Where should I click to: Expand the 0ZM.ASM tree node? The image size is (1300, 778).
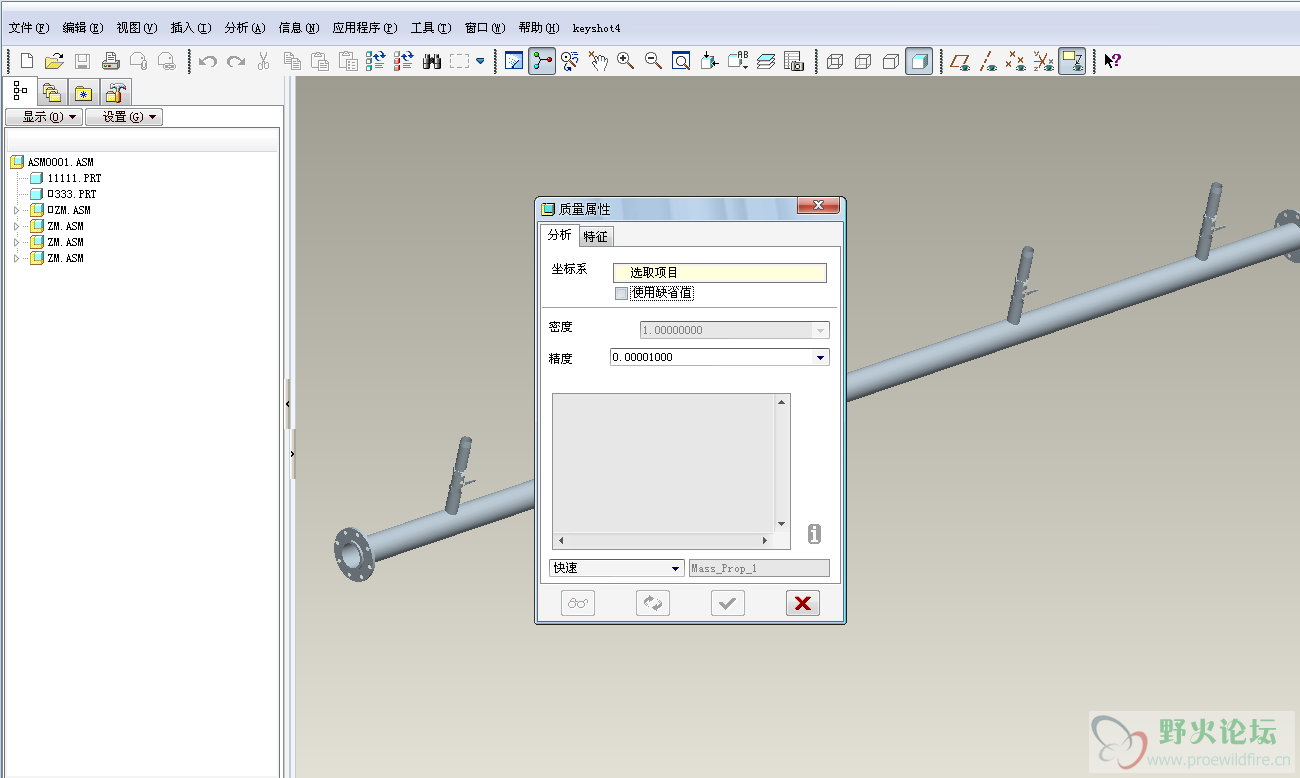pos(16,210)
